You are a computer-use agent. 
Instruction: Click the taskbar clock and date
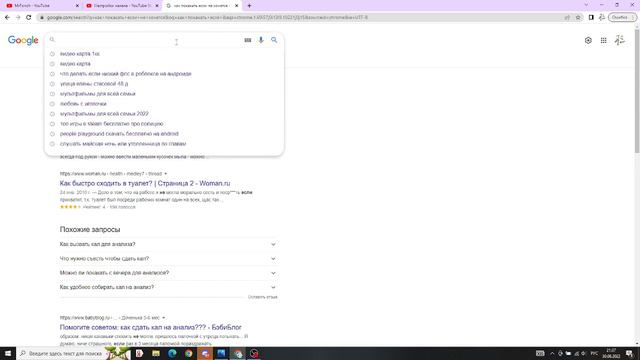611,353
